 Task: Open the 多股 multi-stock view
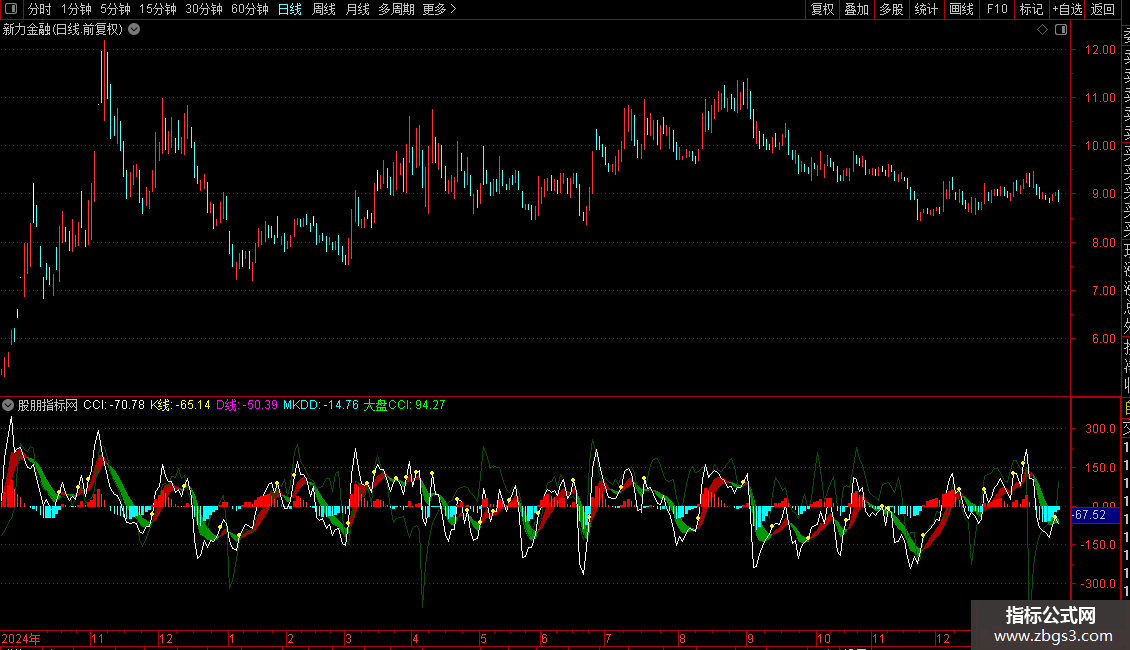891,9
